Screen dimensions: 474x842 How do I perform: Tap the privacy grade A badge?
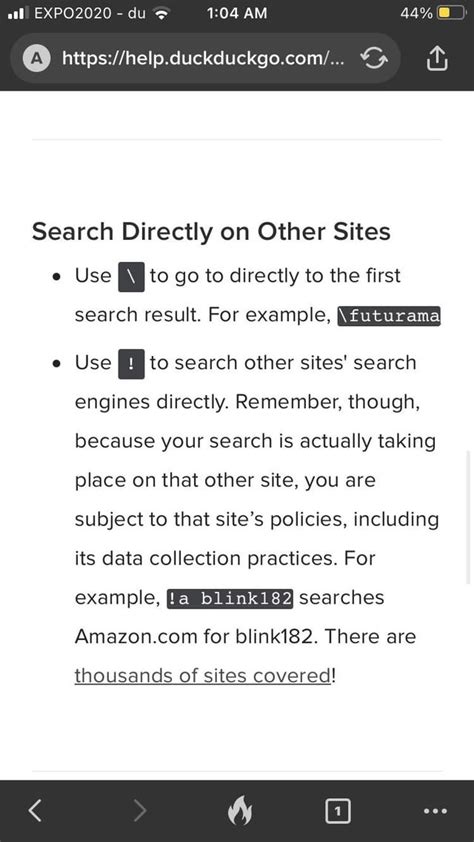point(37,59)
